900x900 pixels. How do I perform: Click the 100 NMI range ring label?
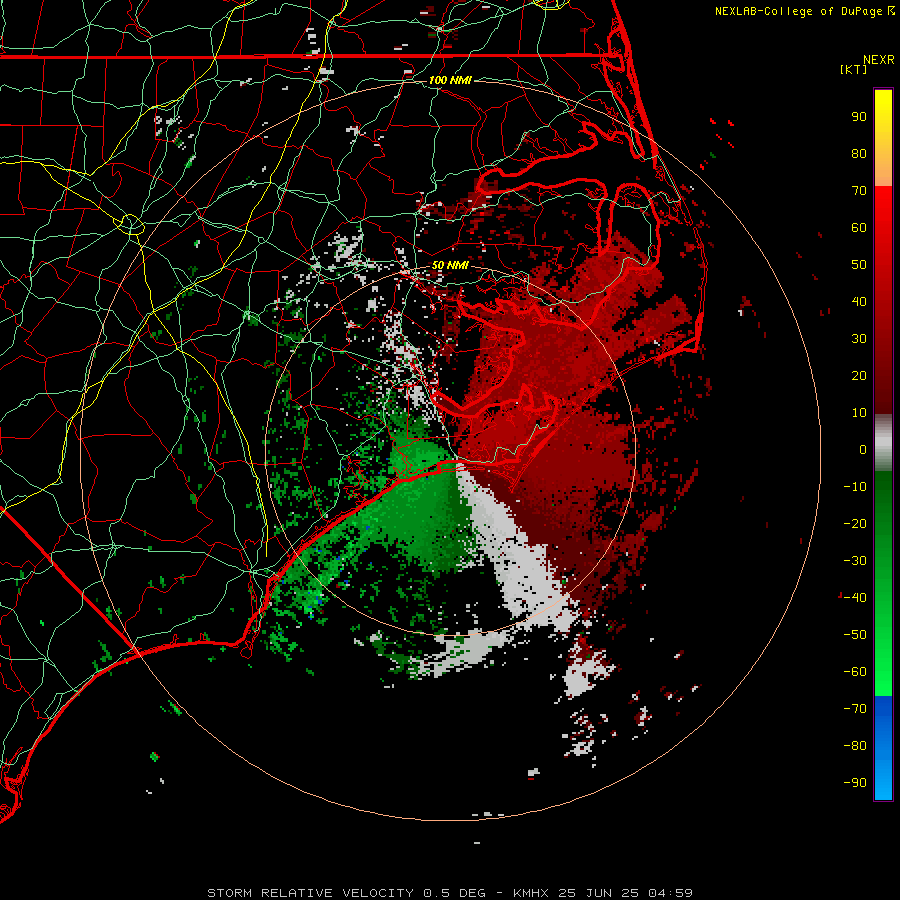click(450, 80)
